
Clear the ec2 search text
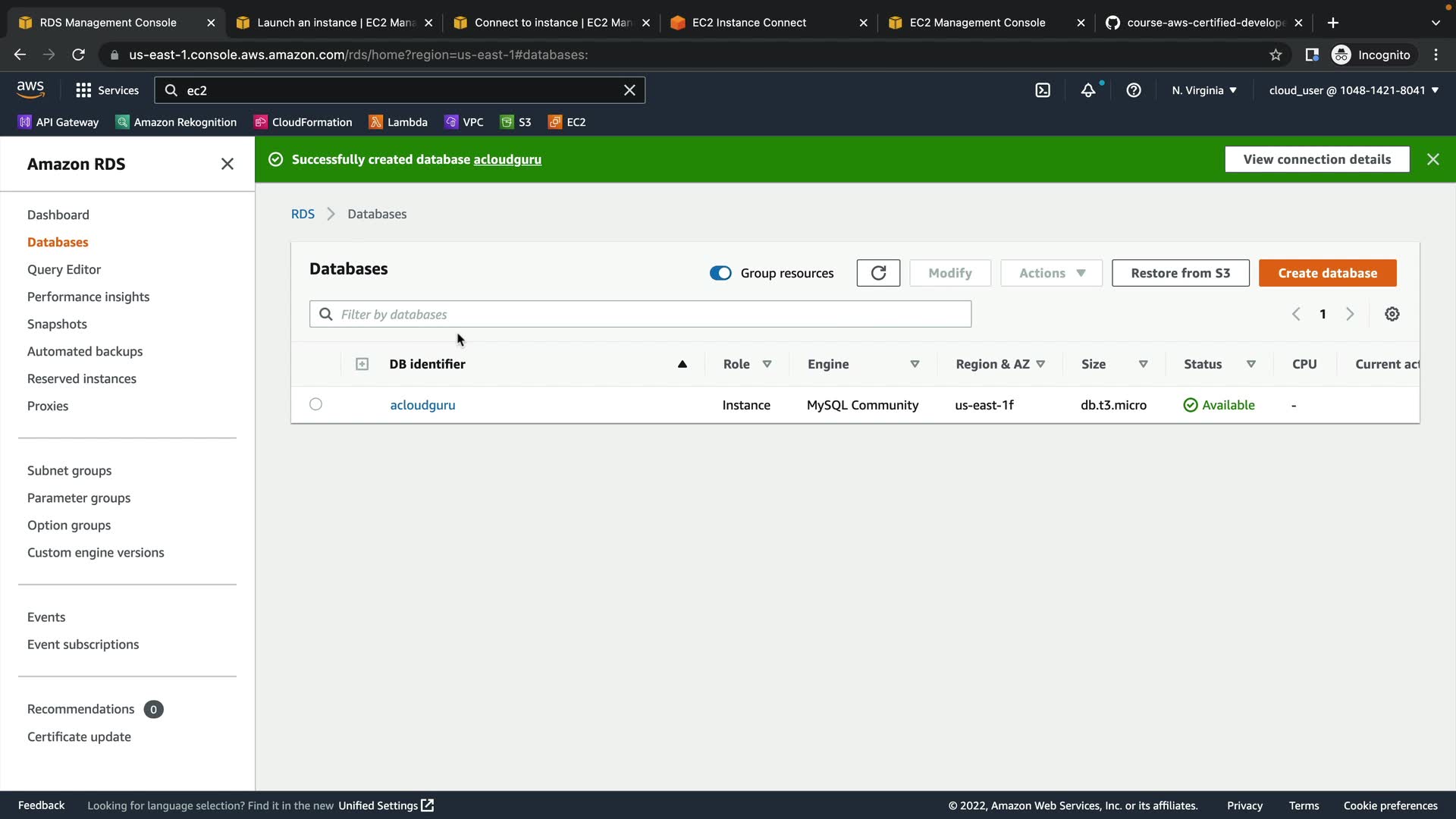tap(629, 90)
